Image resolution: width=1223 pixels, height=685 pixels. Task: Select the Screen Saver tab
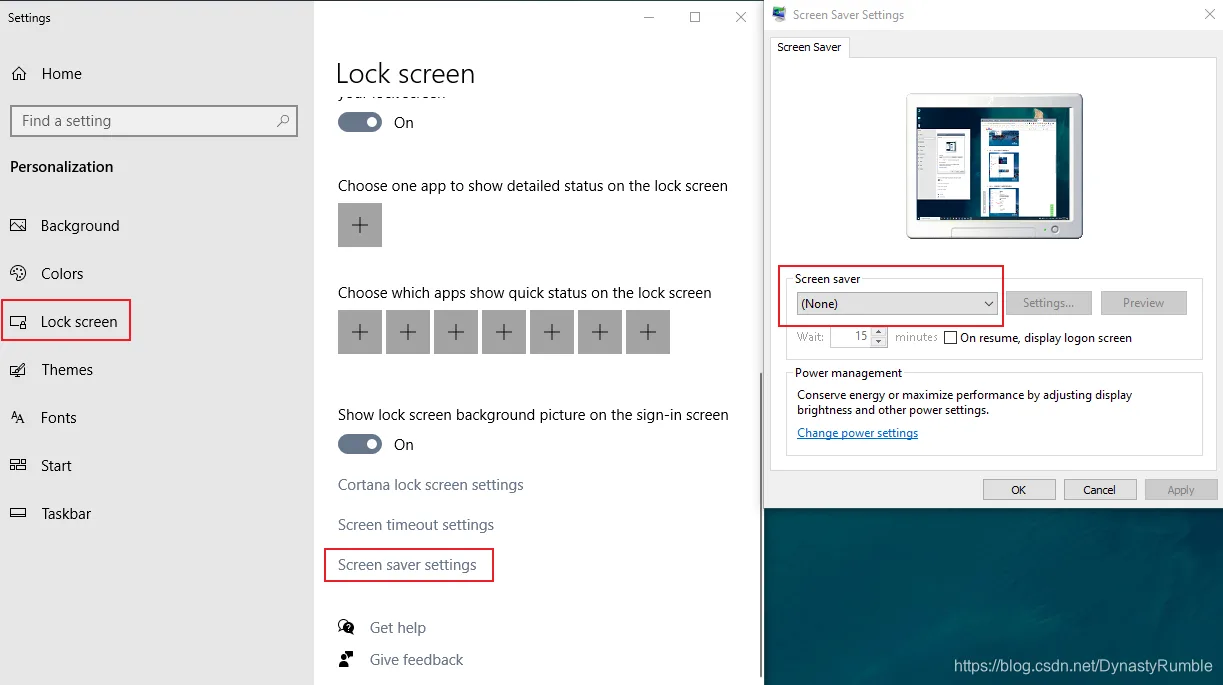point(809,47)
